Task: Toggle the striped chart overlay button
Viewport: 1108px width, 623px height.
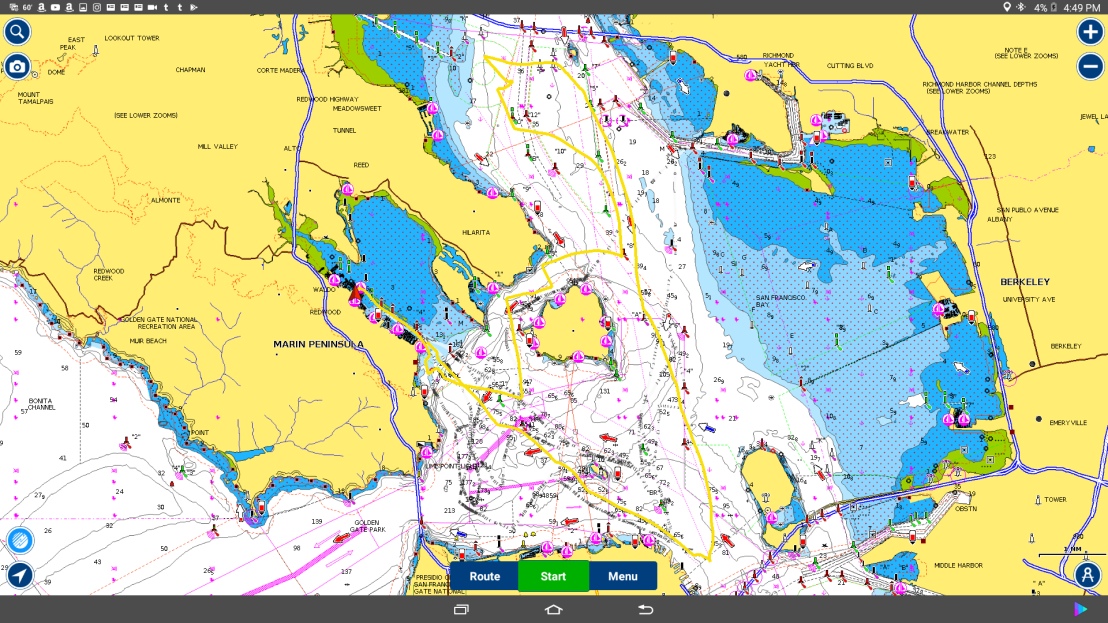Action: tap(20, 541)
